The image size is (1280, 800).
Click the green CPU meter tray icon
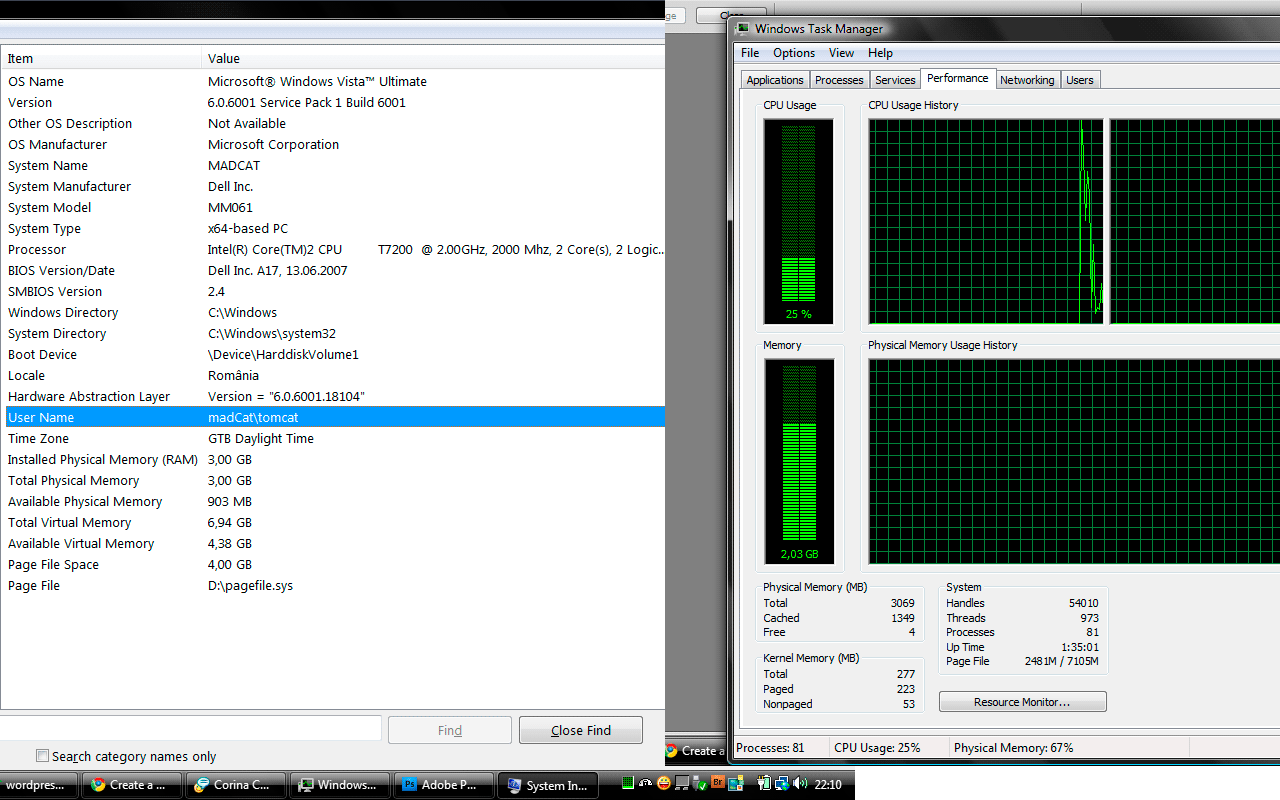(628, 784)
